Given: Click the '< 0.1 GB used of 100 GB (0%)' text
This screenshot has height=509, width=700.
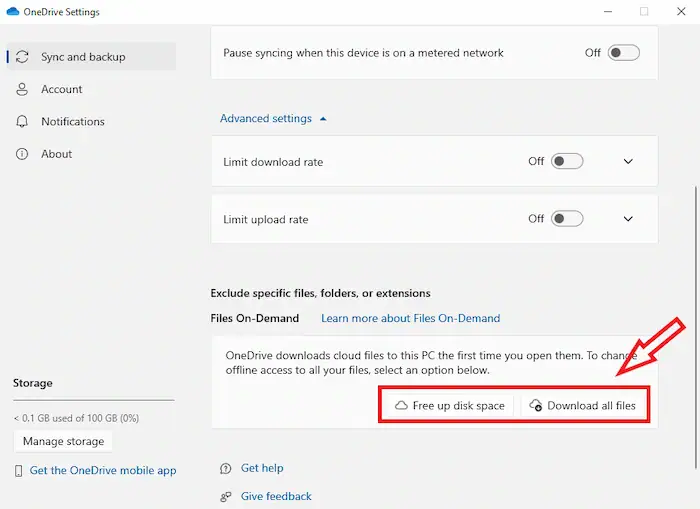Looking at the screenshot, I should pyautogui.click(x=76, y=418).
